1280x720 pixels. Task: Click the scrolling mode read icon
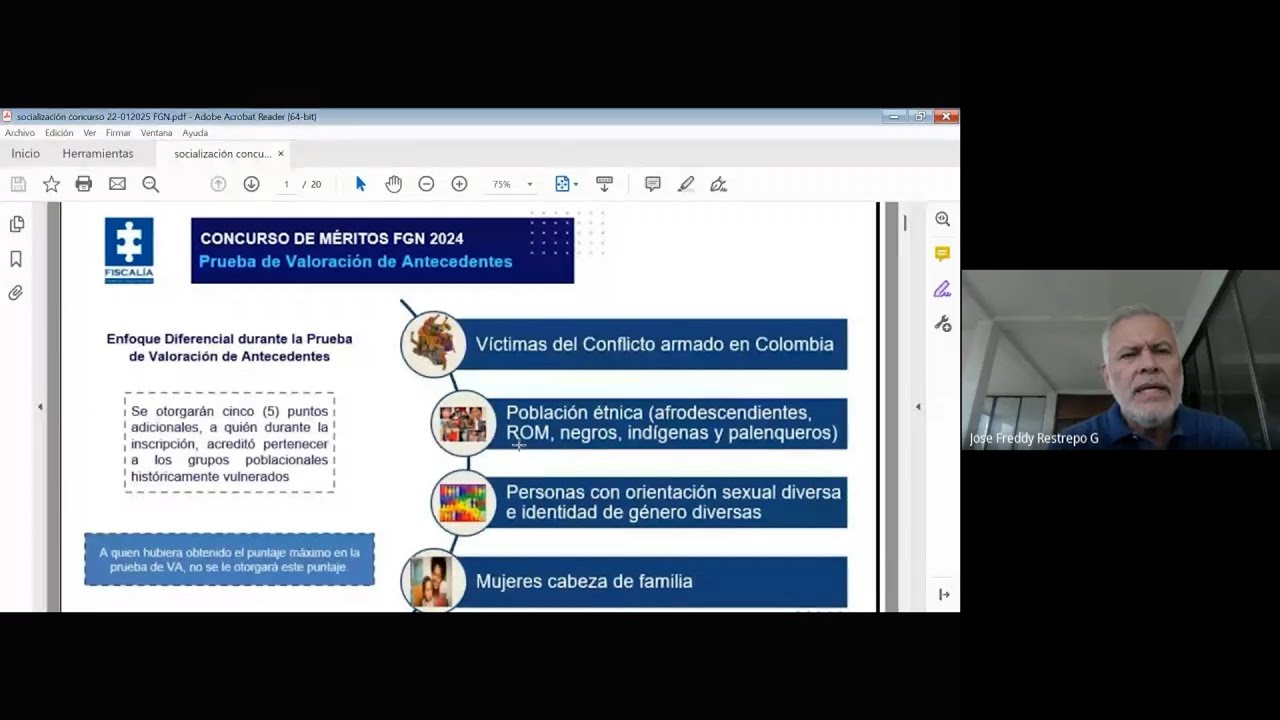604,184
